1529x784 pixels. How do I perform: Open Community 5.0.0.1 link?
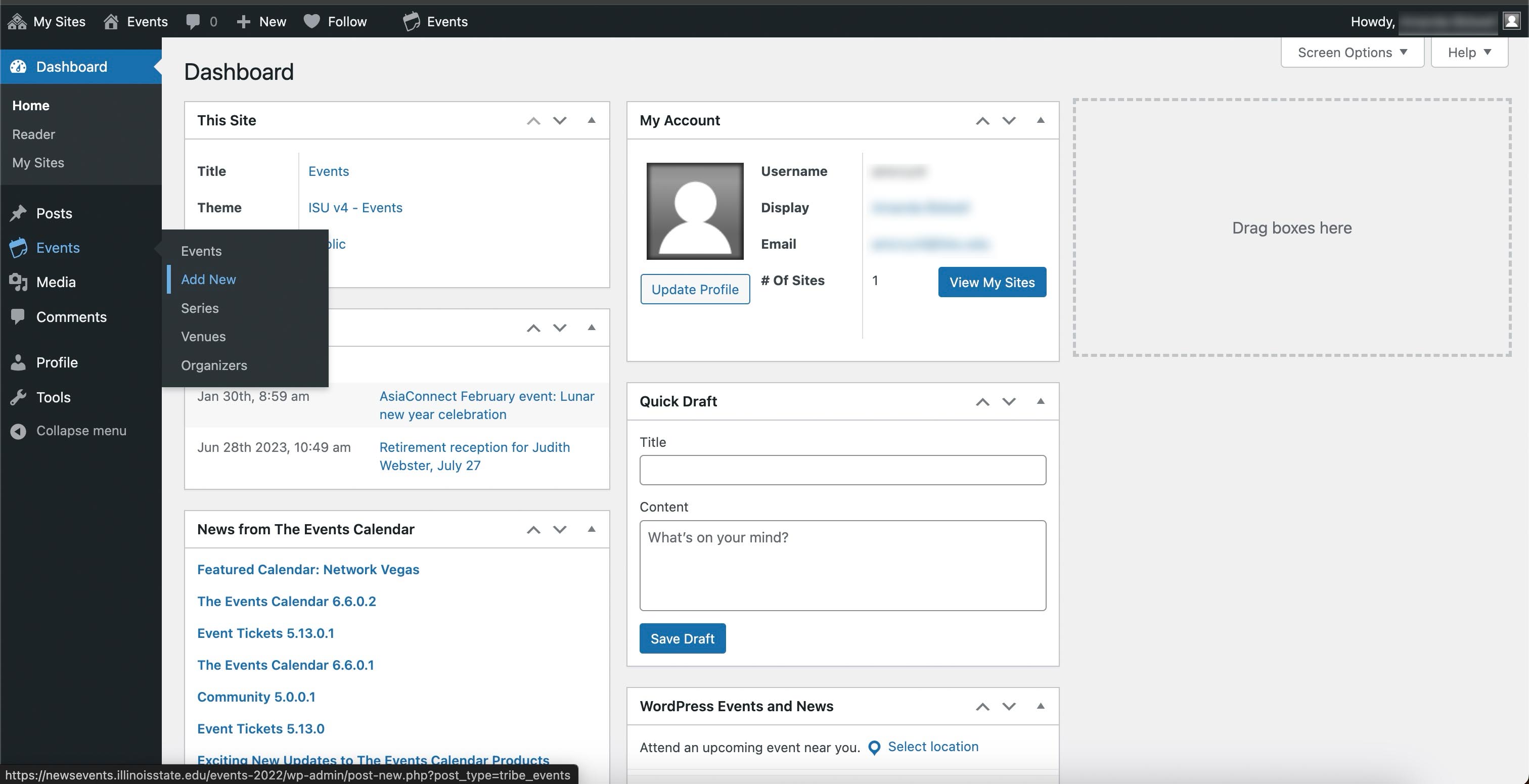click(256, 697)
